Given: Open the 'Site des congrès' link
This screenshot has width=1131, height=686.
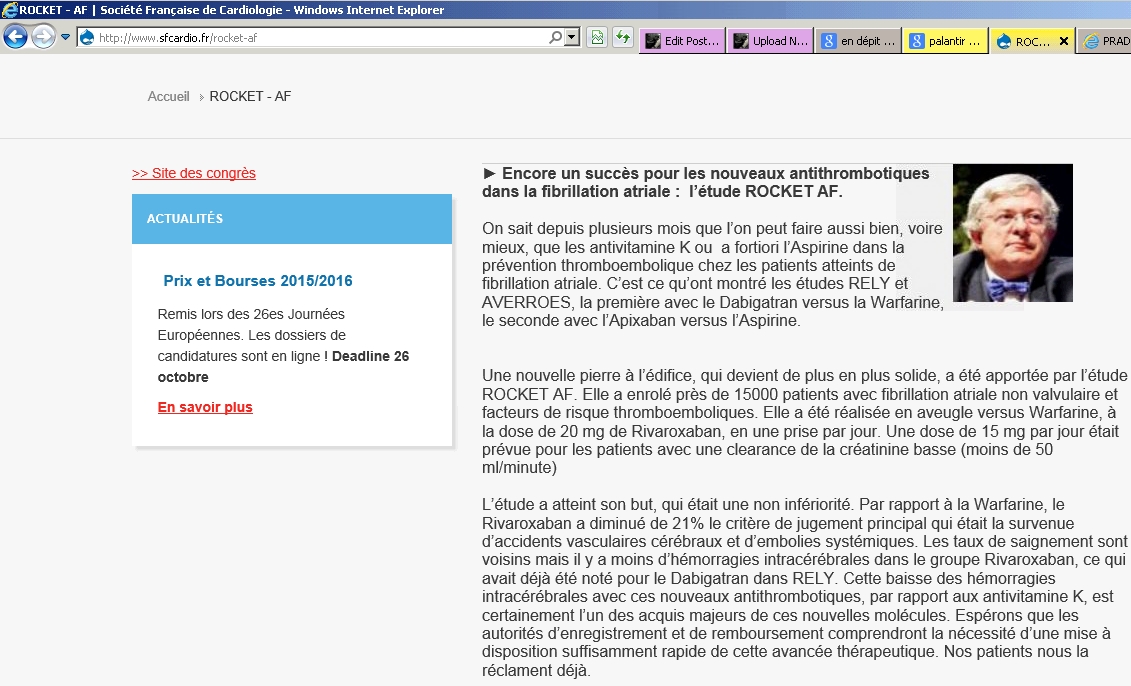Looking at the screenshot, I should [194, 173].
